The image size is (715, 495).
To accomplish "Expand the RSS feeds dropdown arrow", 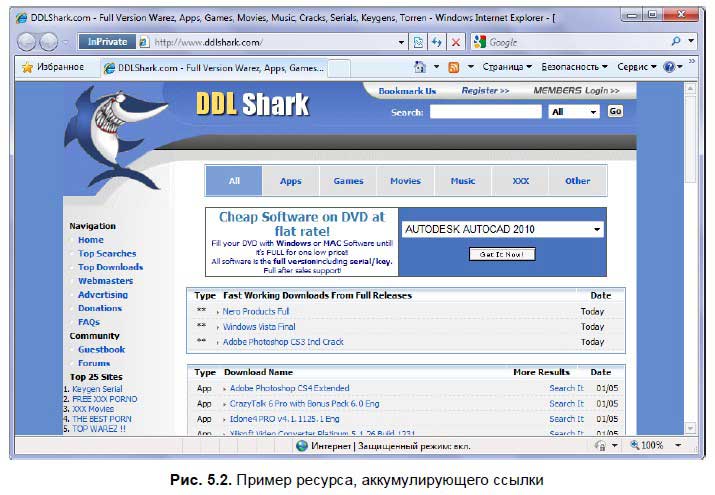I will 471,67.
